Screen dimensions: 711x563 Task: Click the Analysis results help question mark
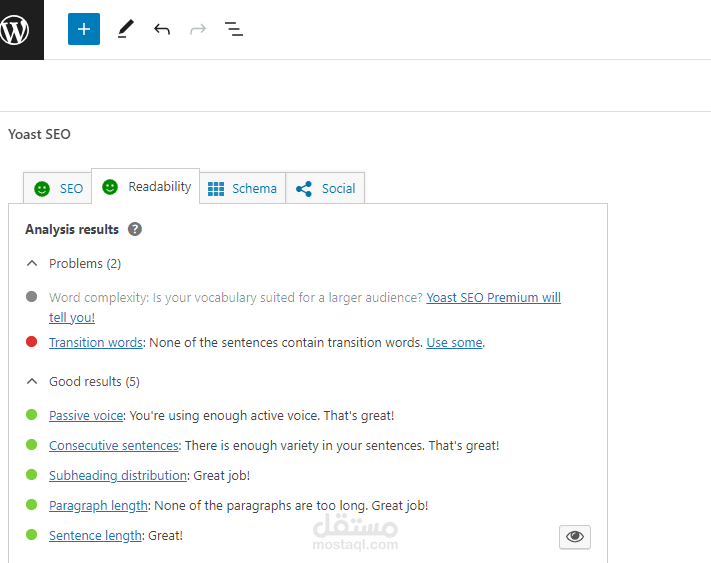pos(135,229)
